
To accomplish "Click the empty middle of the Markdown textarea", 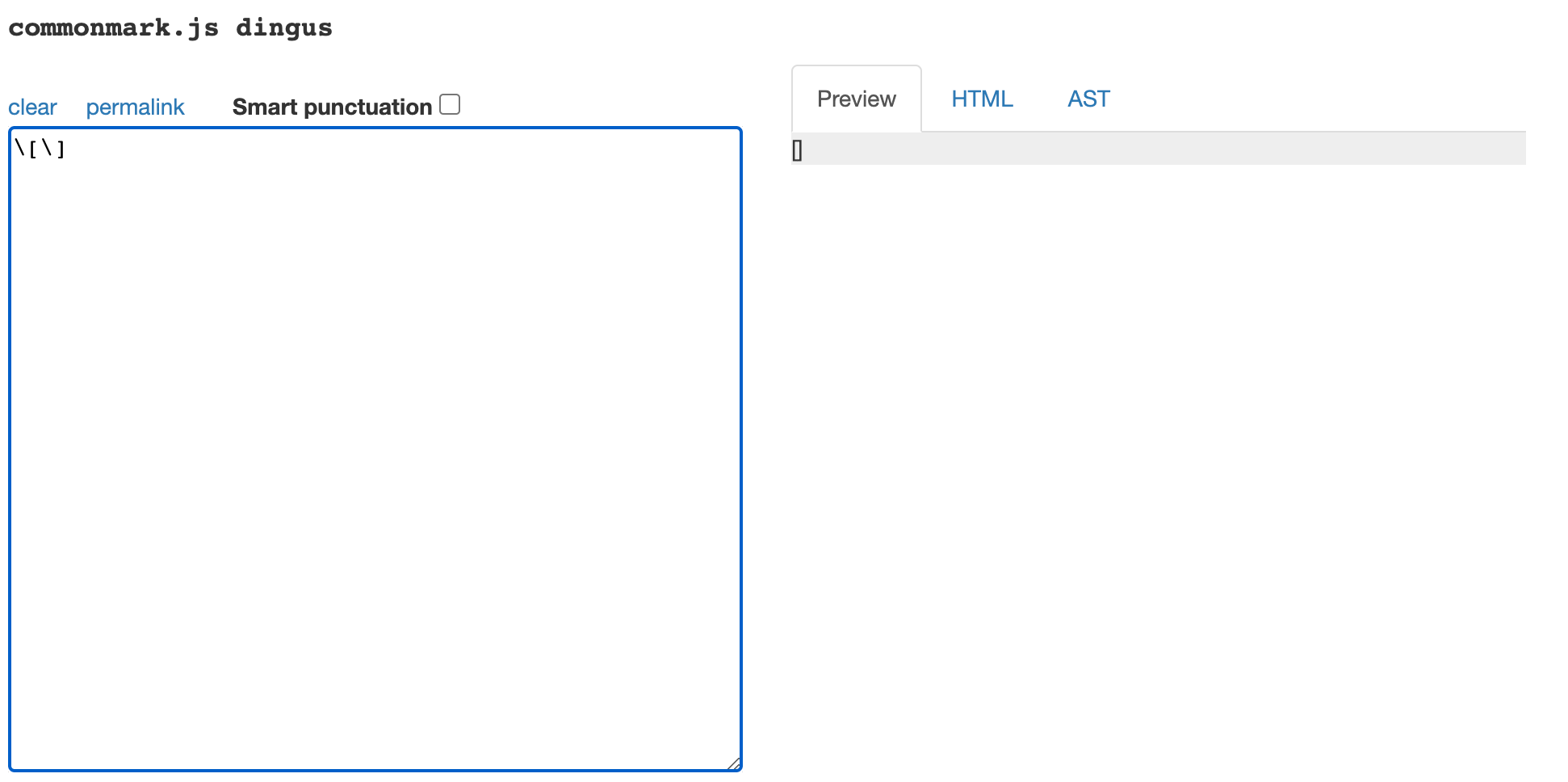I will (375, 449).
